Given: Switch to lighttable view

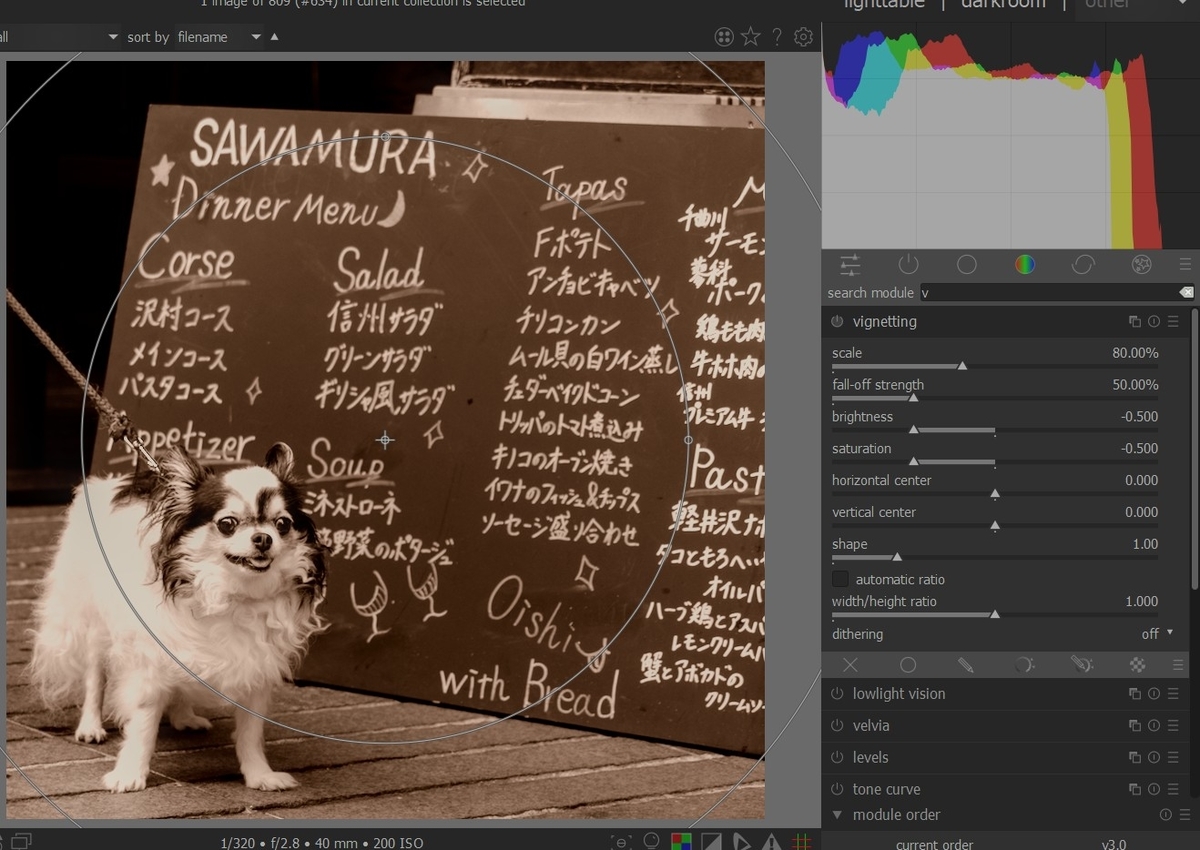Looking at the screenshot, I should pos(885,4).
